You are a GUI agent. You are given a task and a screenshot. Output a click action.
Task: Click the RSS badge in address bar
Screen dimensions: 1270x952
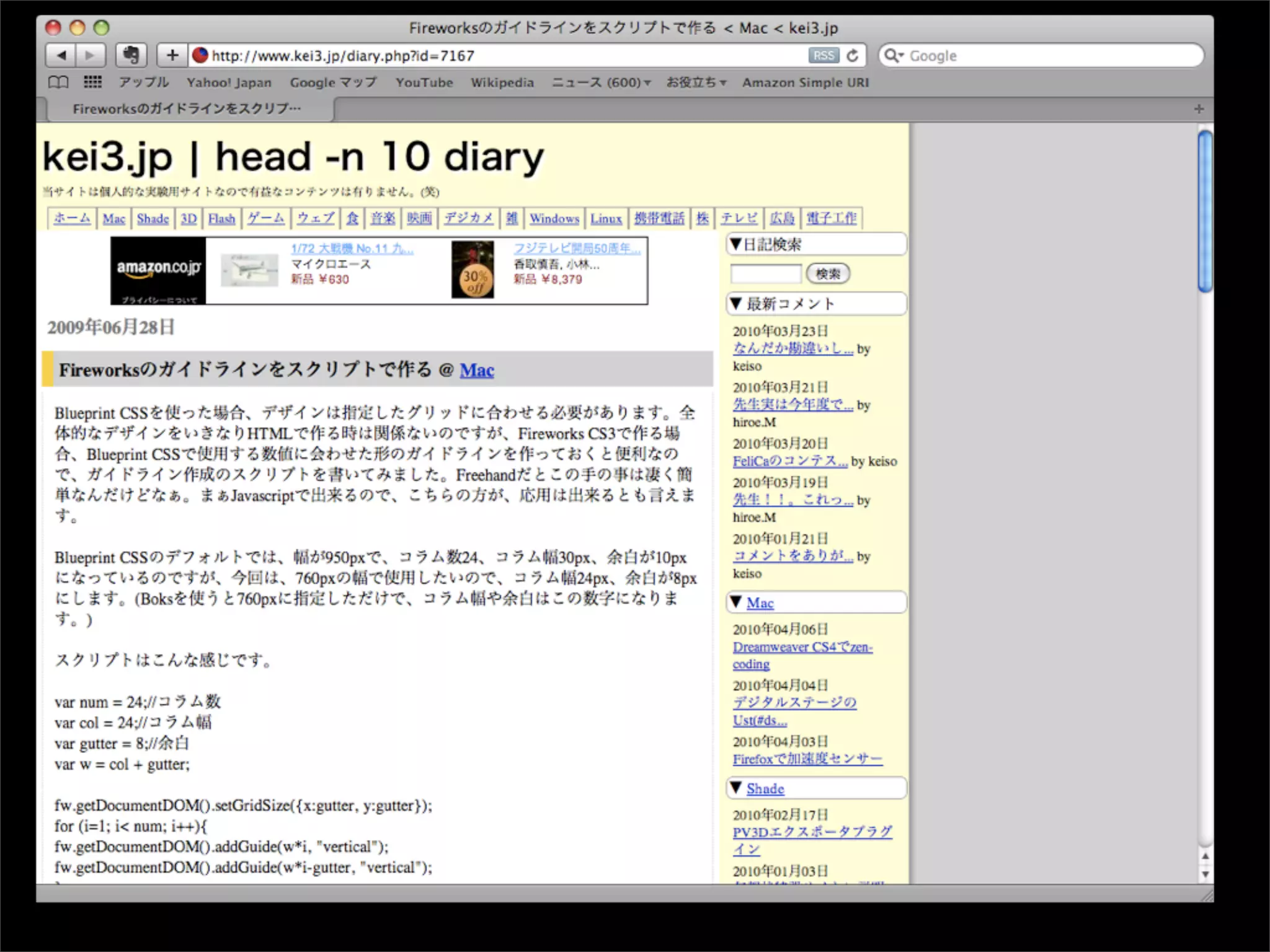824,56
